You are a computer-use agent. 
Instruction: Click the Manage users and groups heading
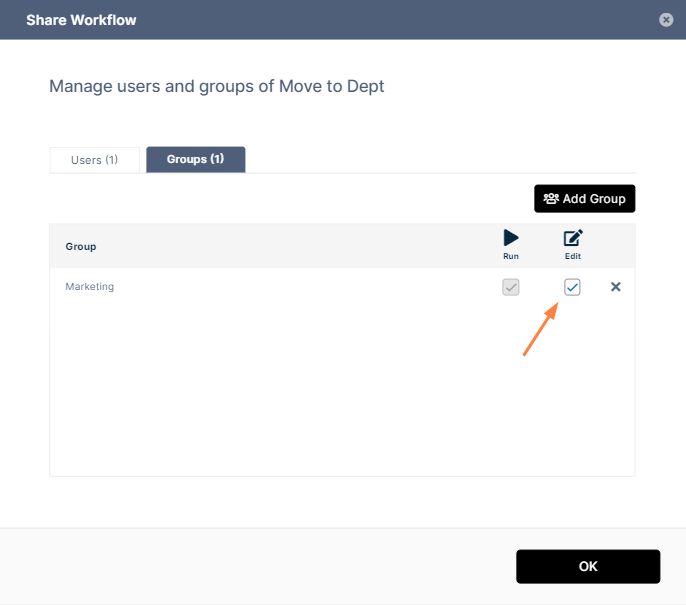tap(217, 87)
